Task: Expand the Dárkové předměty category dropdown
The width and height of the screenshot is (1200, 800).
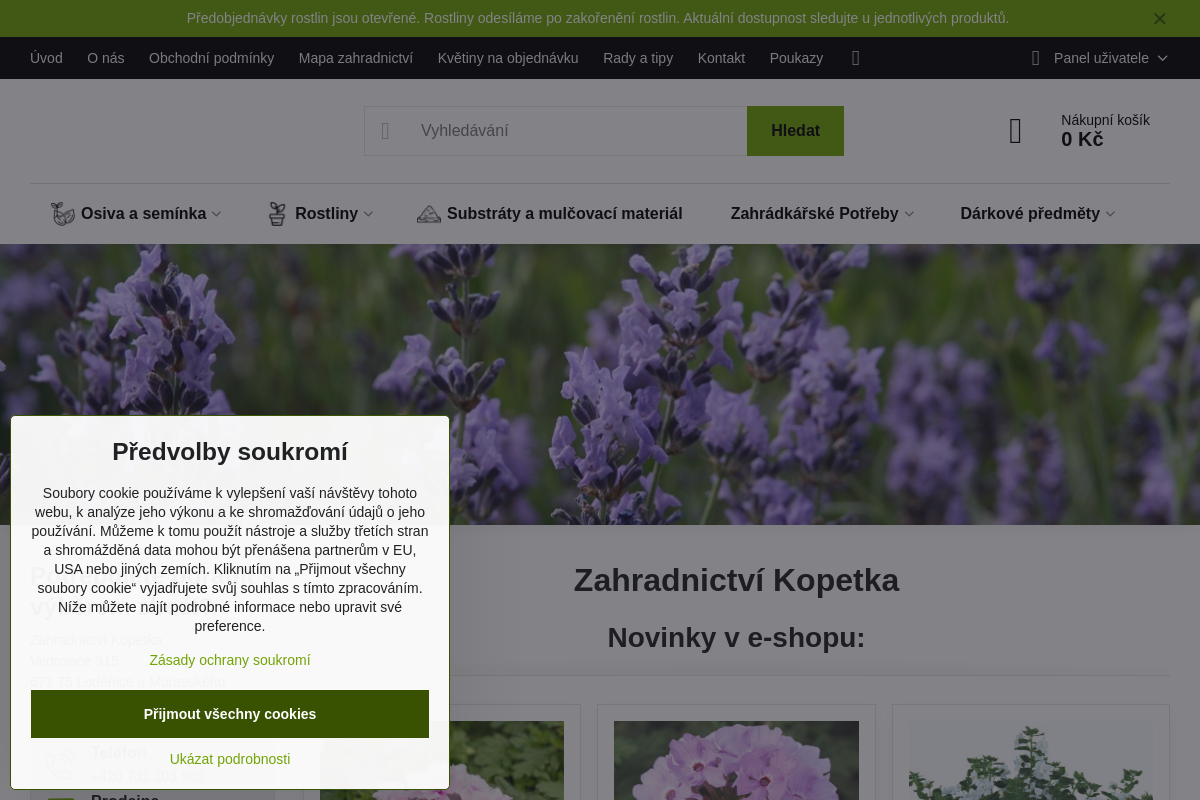Action: [x=1110, y=213]
